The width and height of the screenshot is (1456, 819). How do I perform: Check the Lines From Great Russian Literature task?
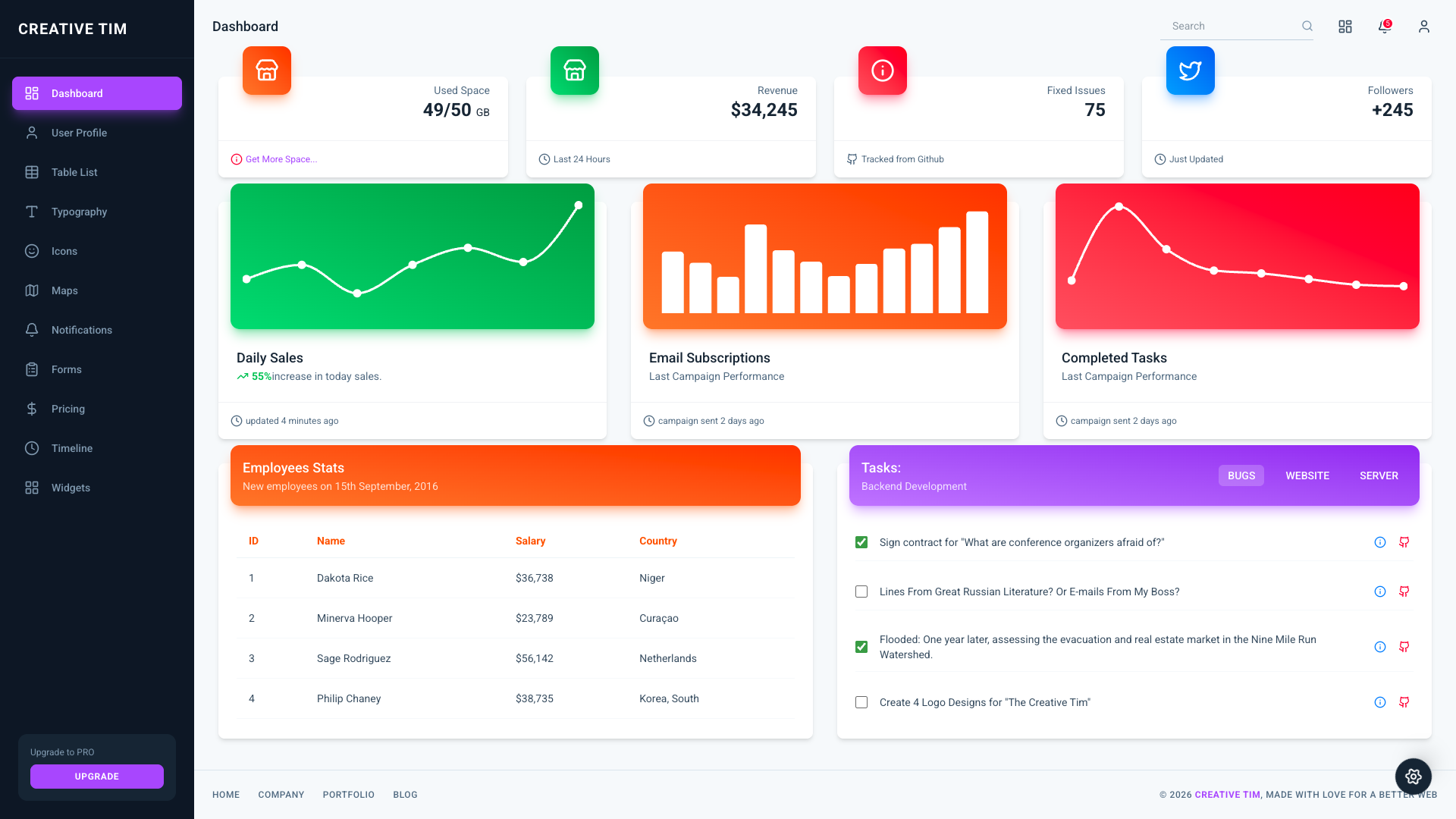click(x=861, y=591)
